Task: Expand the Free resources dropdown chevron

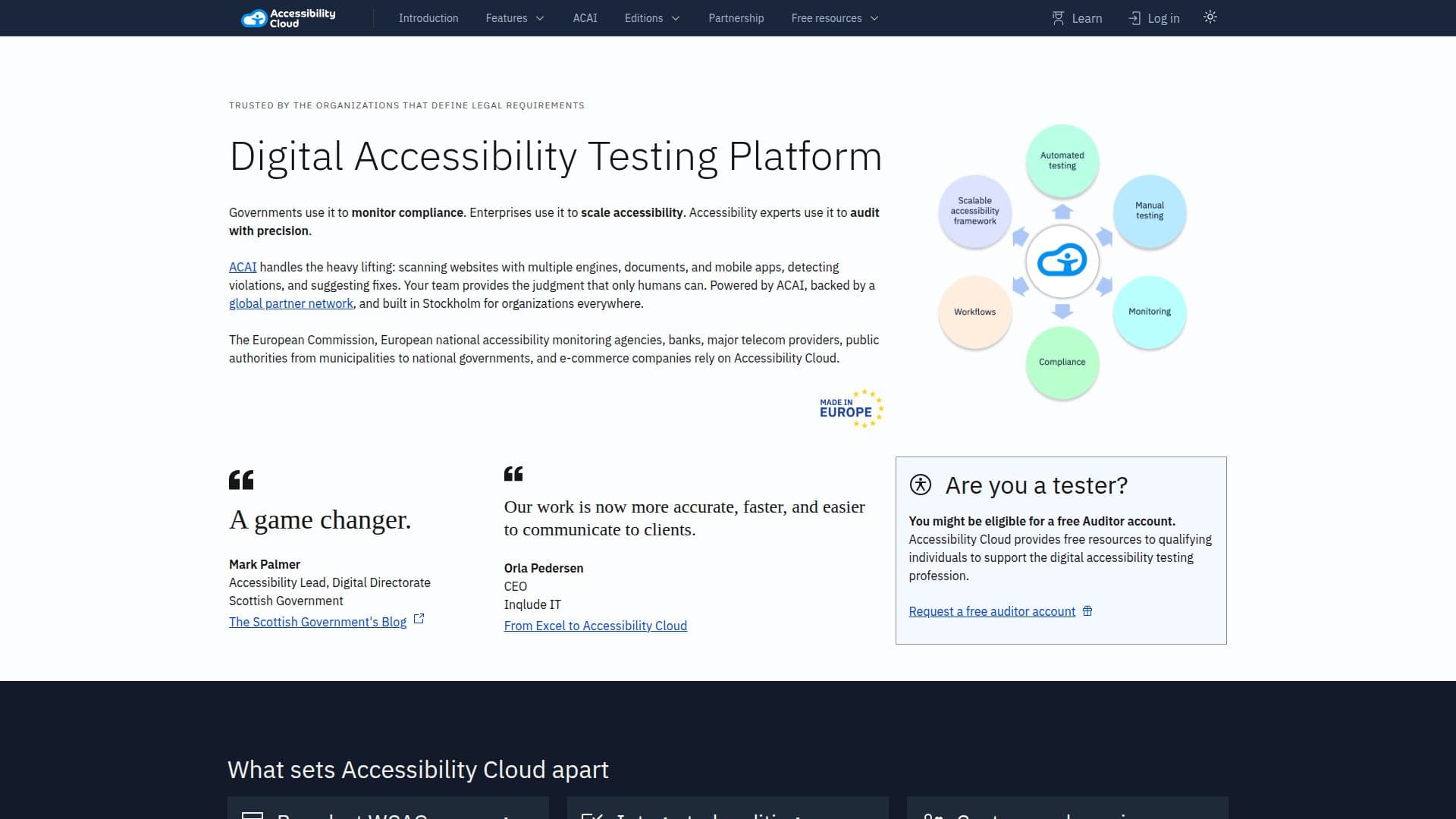Action: [x=874, y=18]
